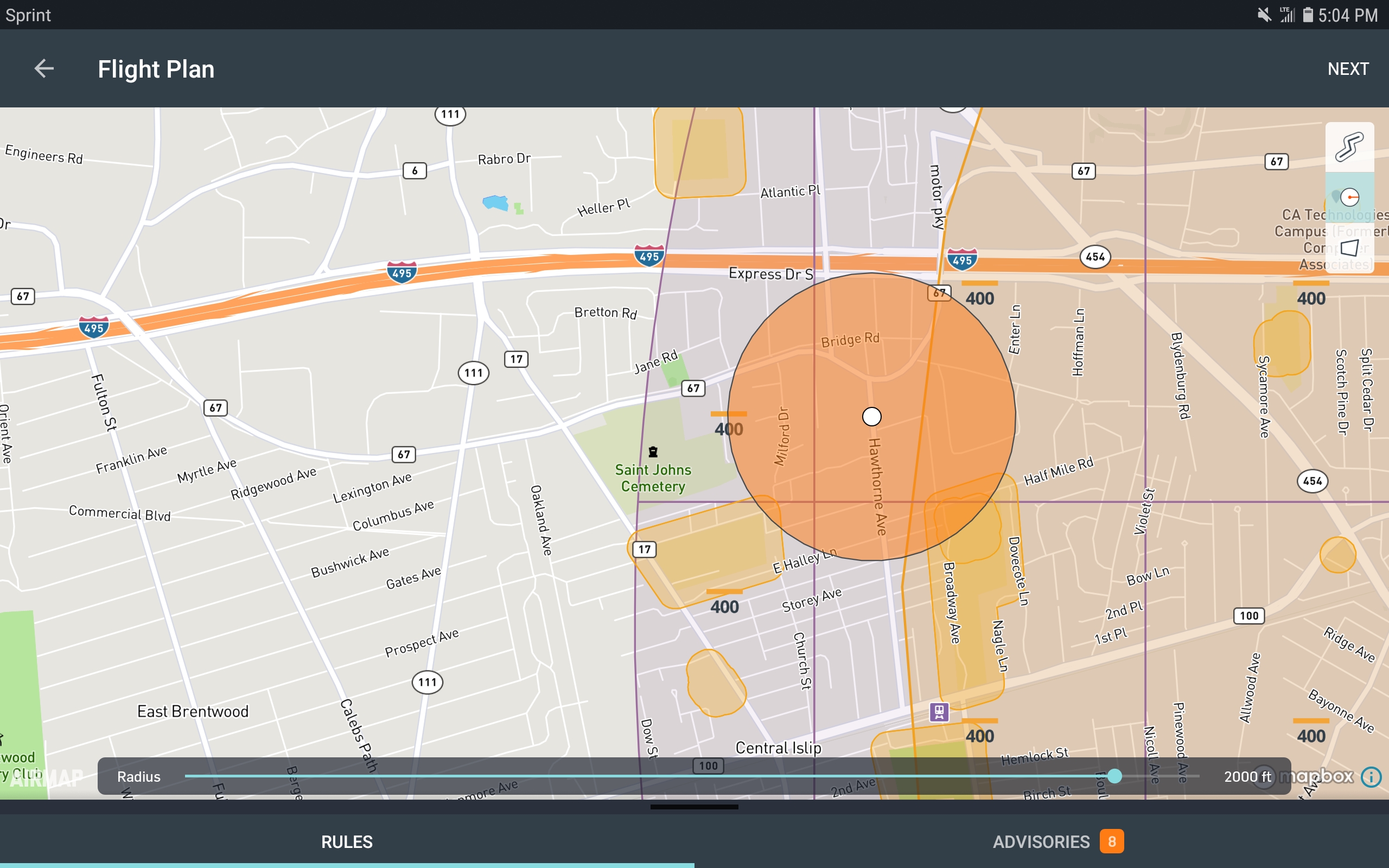Tap the Sprint carrier label
The image size is (1389, 868).
pyautogui.click(x=28, y=15)
